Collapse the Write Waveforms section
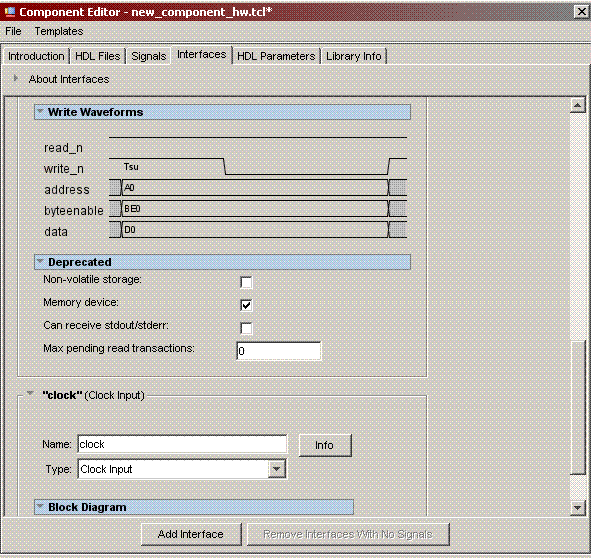 [40, 111]
